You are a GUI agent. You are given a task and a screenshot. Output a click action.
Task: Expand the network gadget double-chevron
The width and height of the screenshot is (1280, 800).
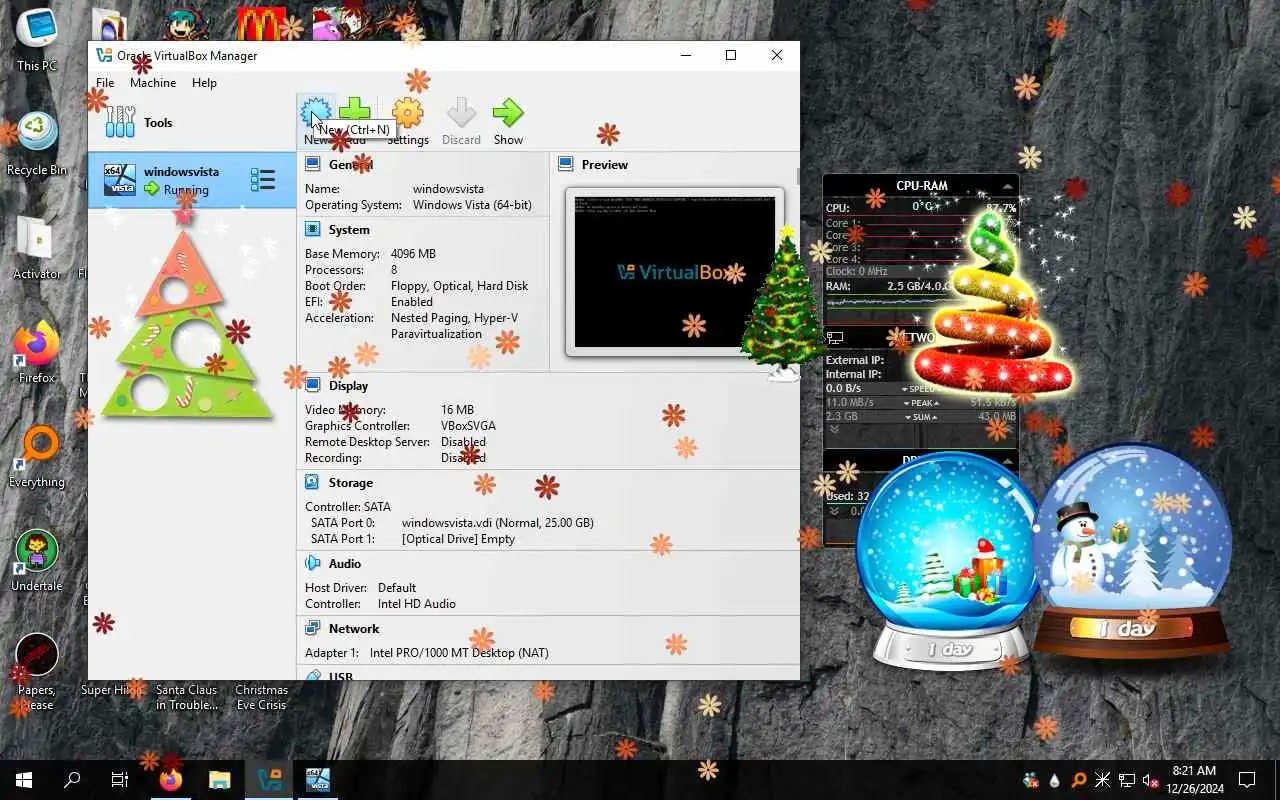click(833, 430)
